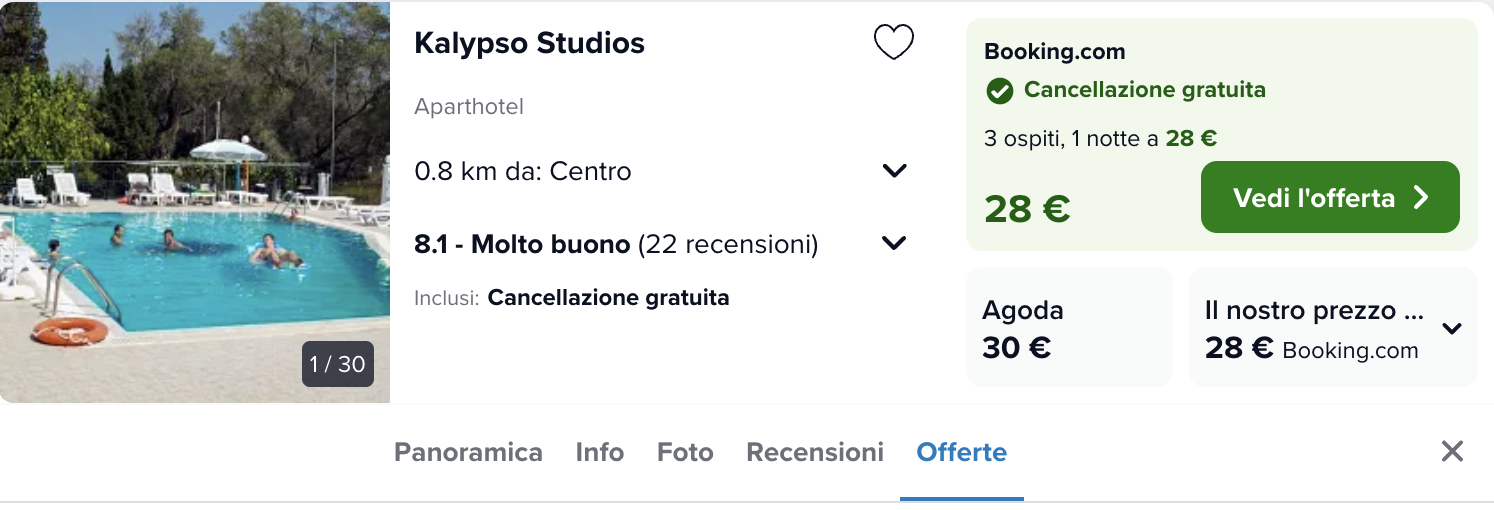Switch to the Info tab

(600, 452)
